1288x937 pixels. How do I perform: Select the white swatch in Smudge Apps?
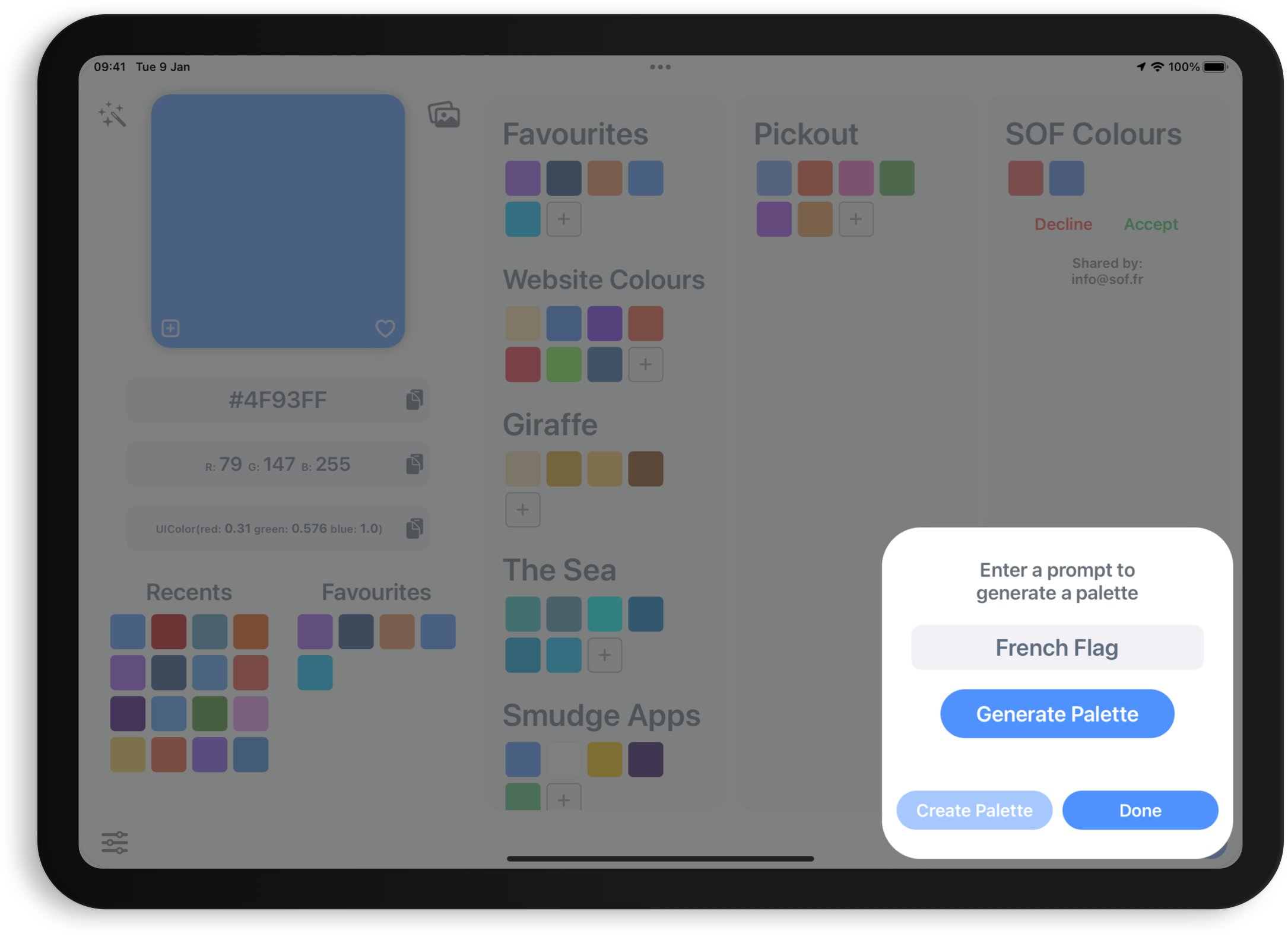pos(564,760)
